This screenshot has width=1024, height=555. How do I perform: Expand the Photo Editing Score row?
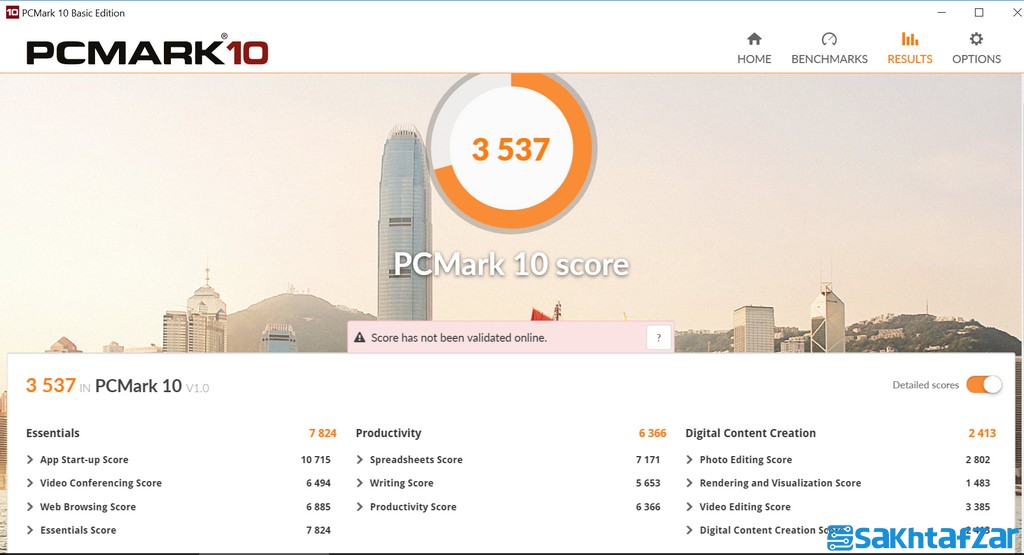point(690,460)
